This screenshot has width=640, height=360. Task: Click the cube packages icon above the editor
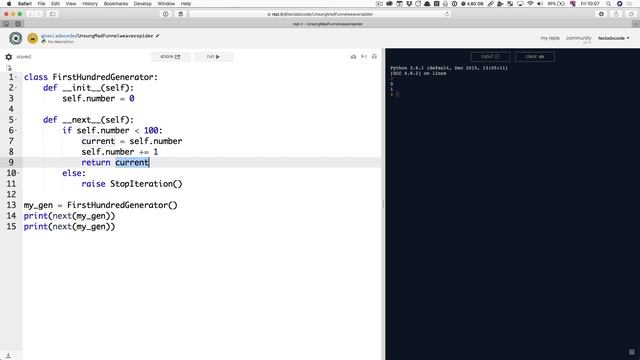pos(374,57)
